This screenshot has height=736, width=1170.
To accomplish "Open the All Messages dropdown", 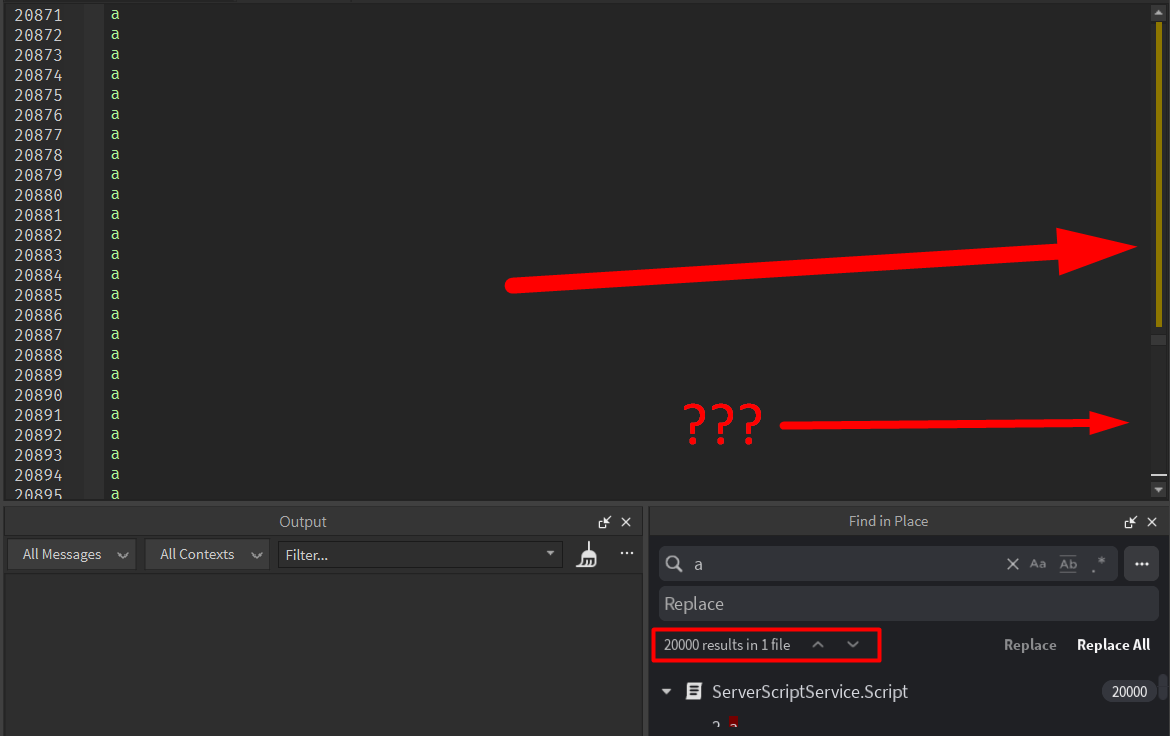I will click(72, 555).
